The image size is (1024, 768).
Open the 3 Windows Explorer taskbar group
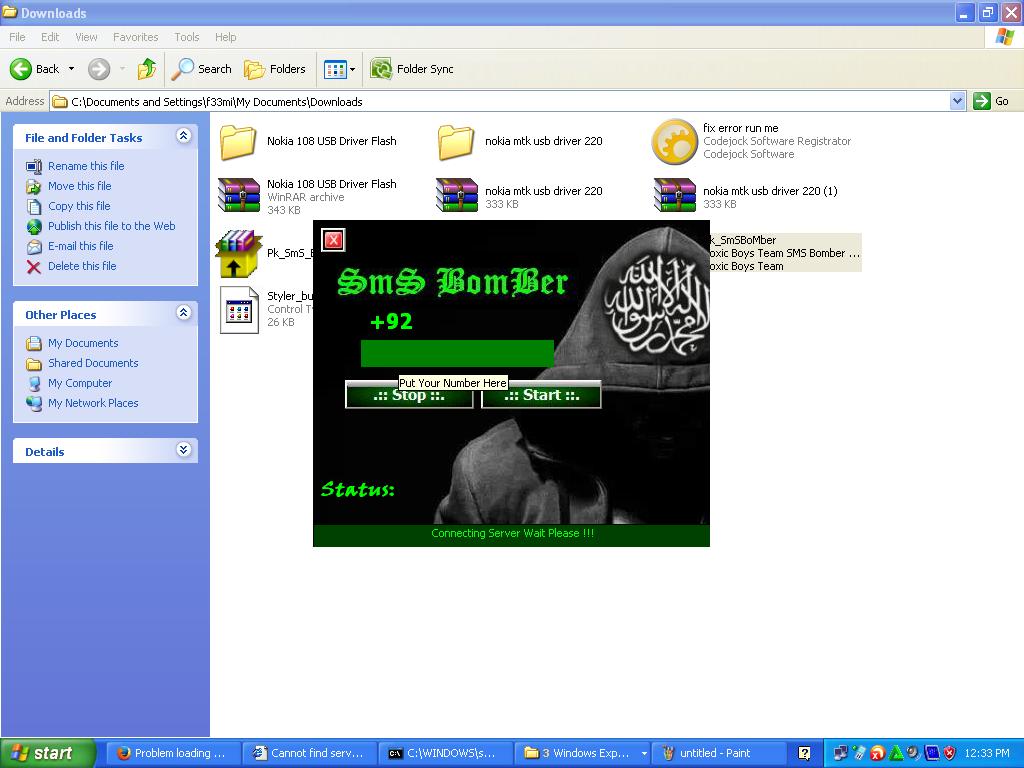[583, 753]
